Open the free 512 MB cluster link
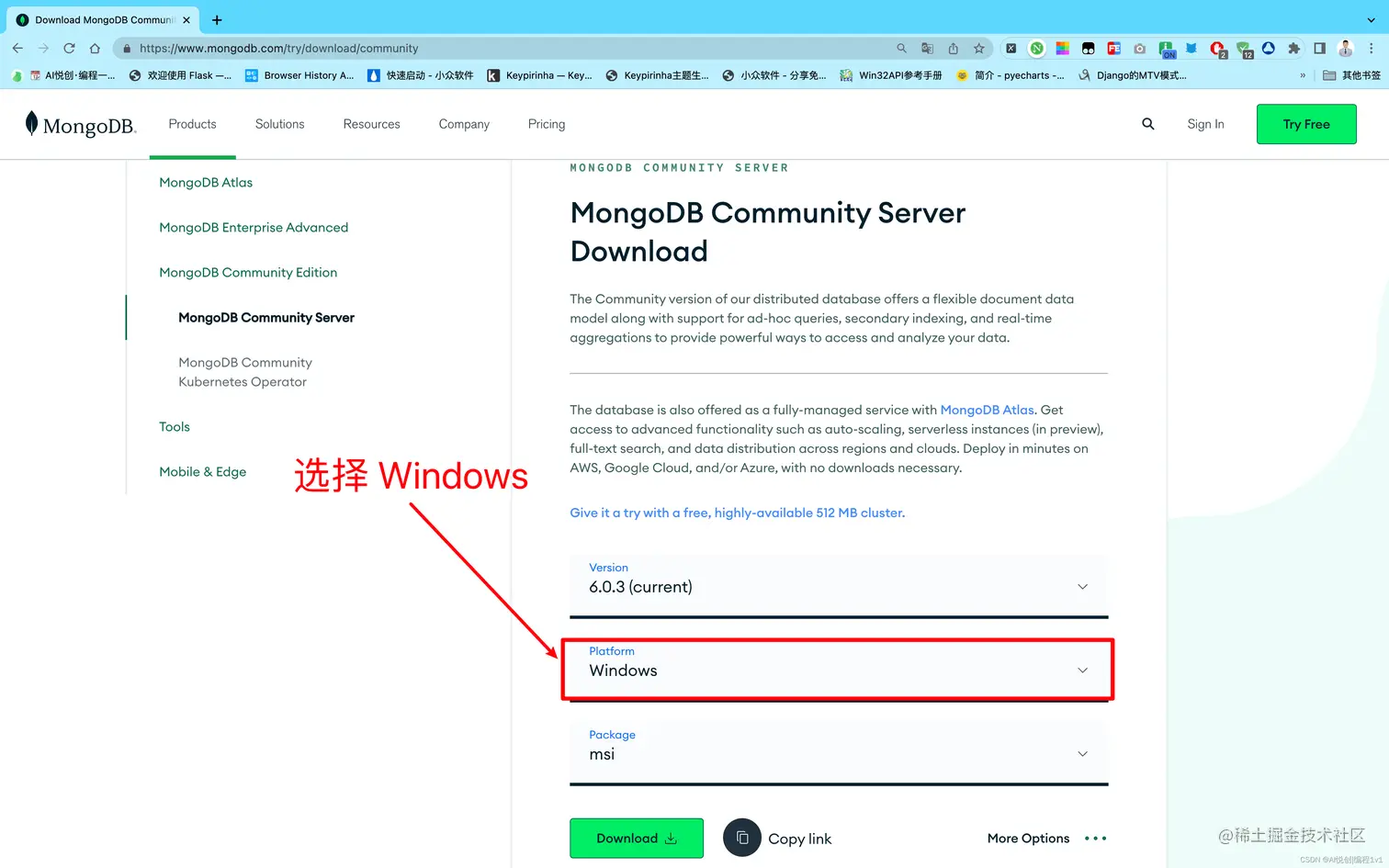The width and height of the screenshot is (1389, 868). click(x=737, y=513)
